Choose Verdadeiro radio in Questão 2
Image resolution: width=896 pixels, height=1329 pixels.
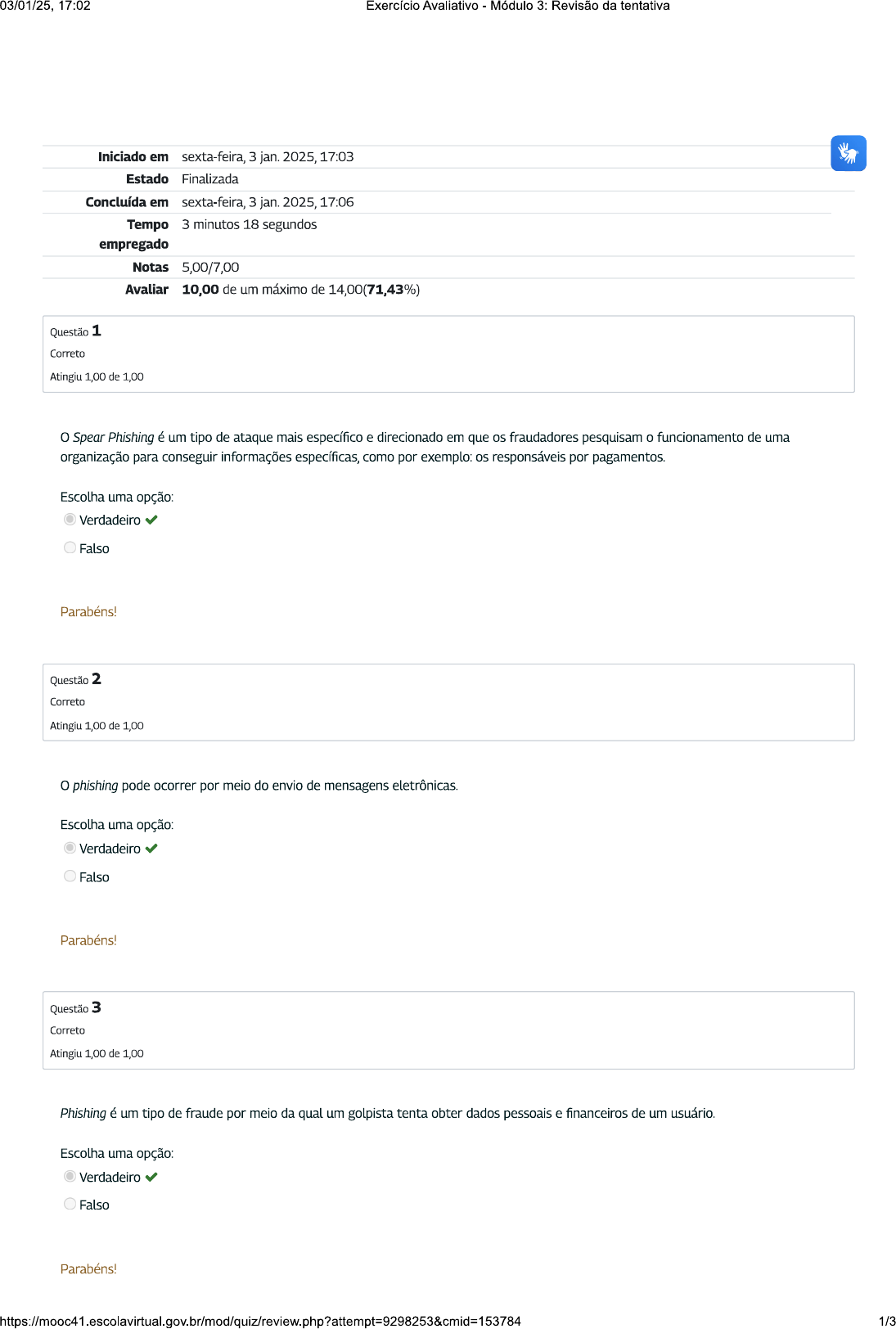point(70,848)
